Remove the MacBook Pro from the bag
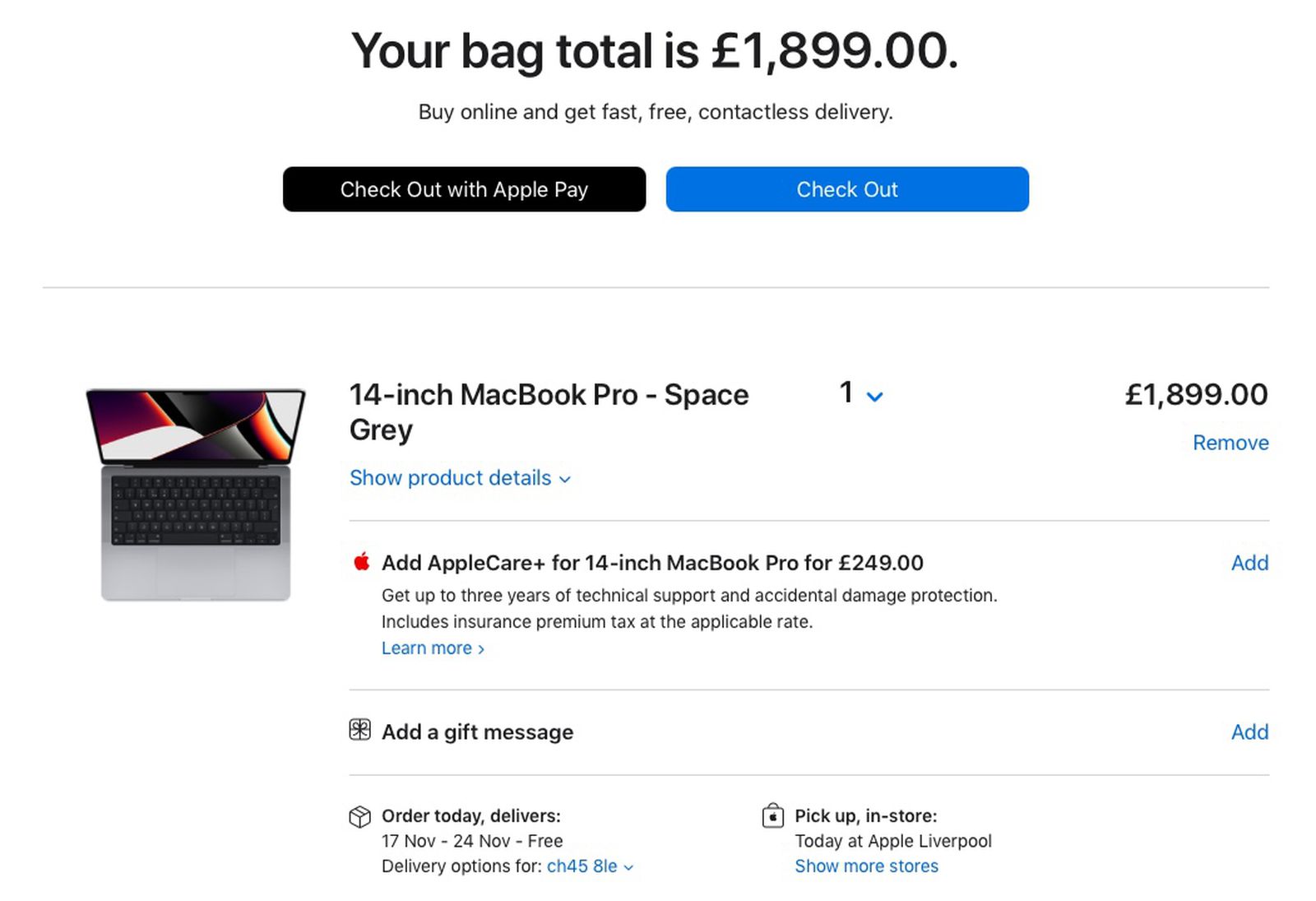 (x=1229, y=442)
